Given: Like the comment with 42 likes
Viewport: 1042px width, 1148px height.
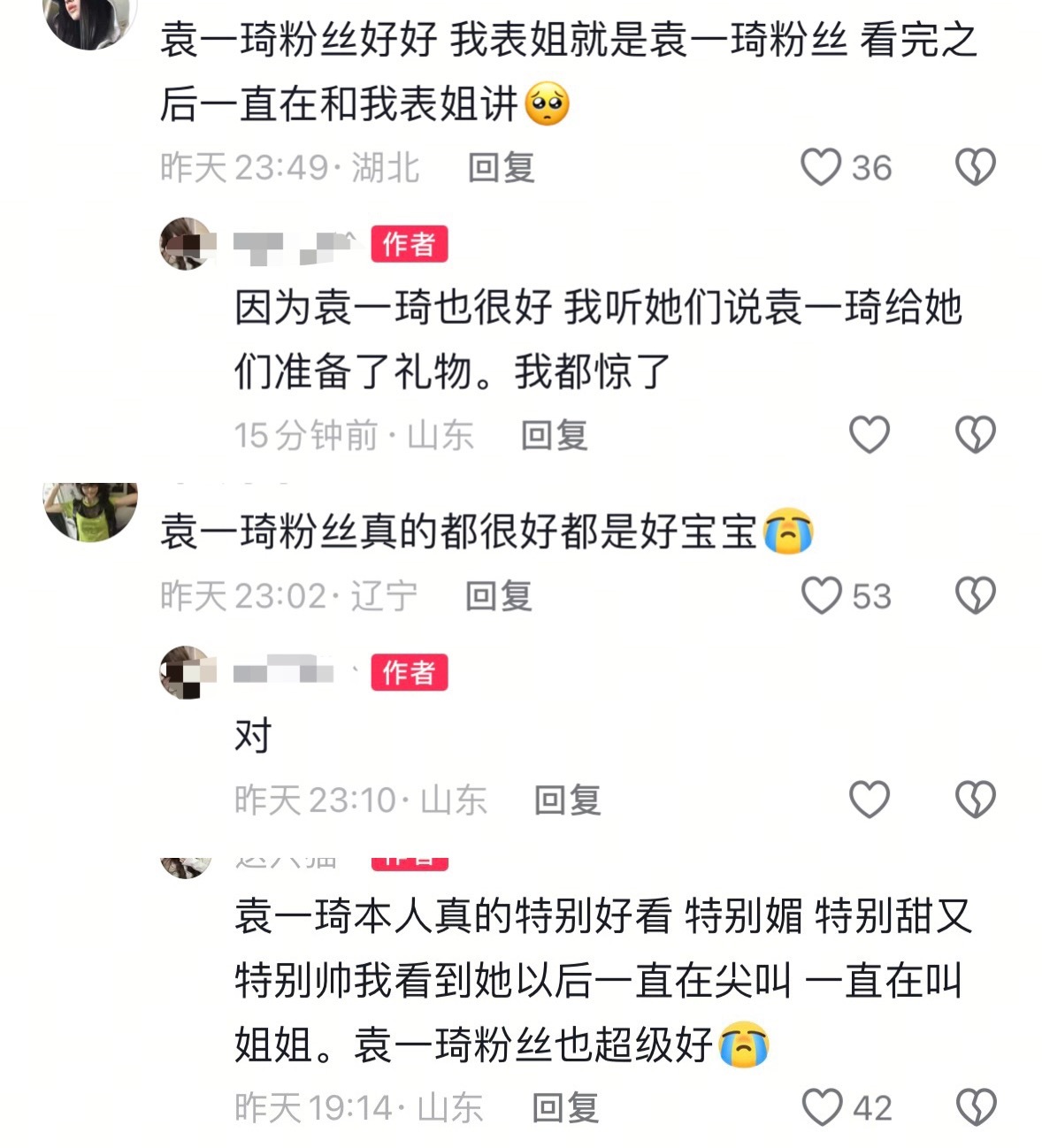Looking at the screenshot, I should pyautogui.click(x=821, y=1107).
